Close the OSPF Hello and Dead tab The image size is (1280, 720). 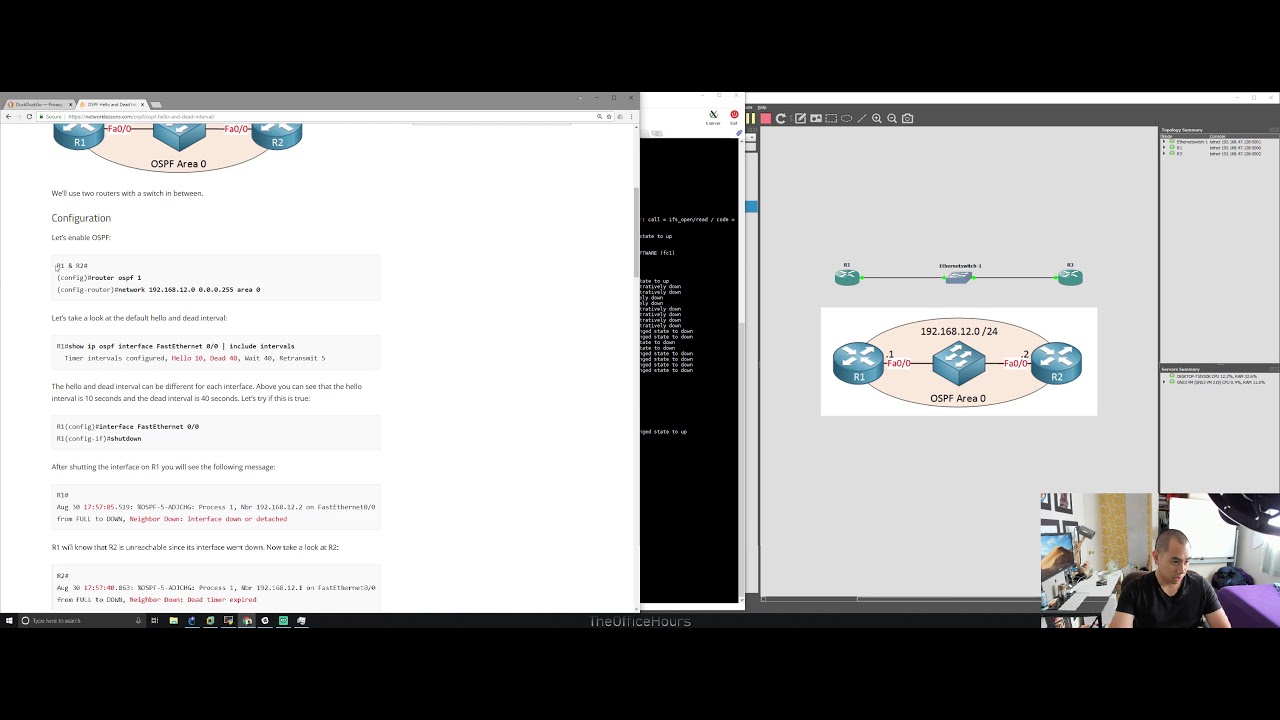142,104
